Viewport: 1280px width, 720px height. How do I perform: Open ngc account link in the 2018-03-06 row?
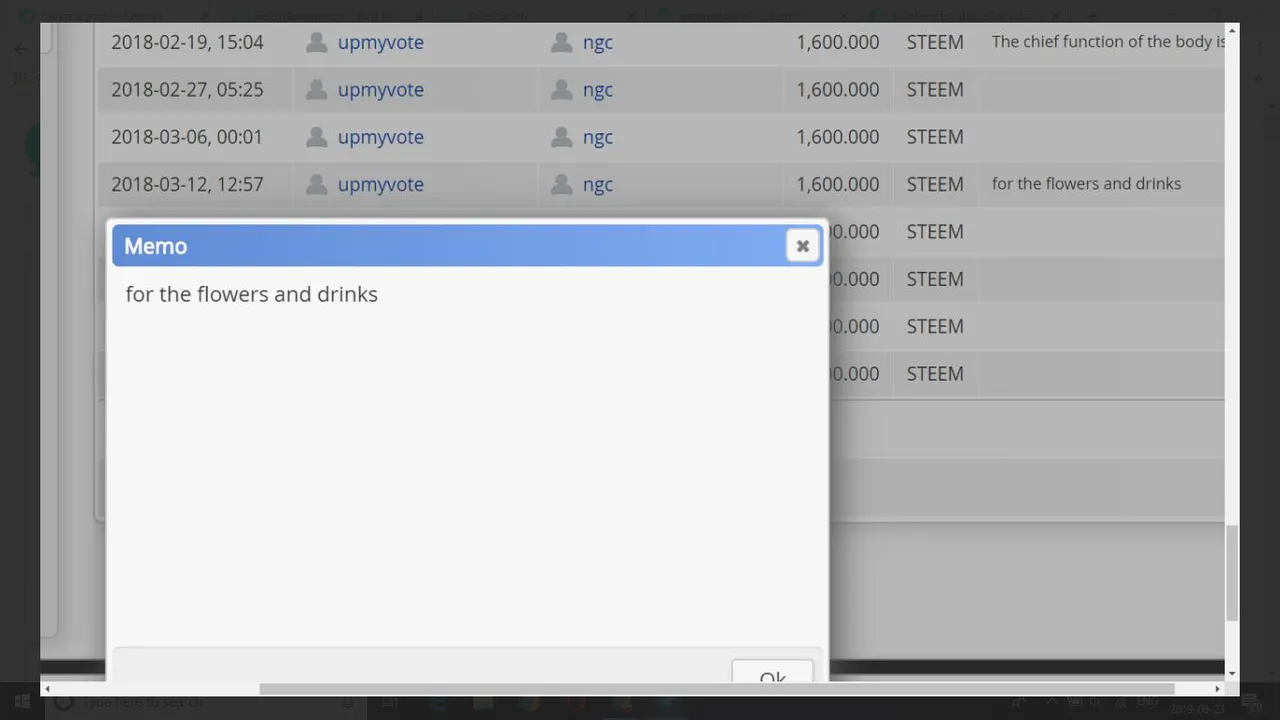(x=598, y=137)
